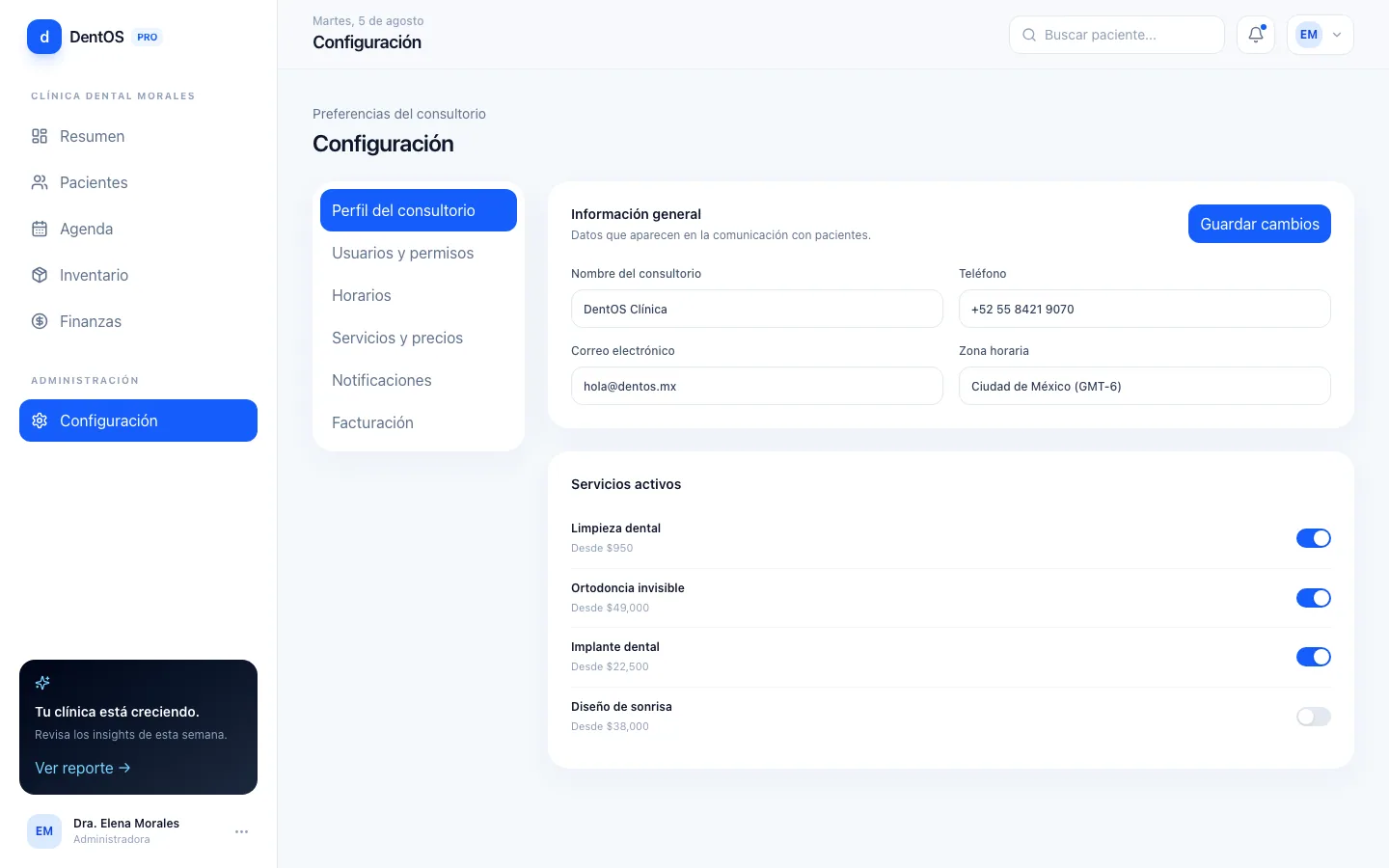Screen dimensions: 1389x868
Task: Click the Configuración gear icon
Action: tap(40, 420)
